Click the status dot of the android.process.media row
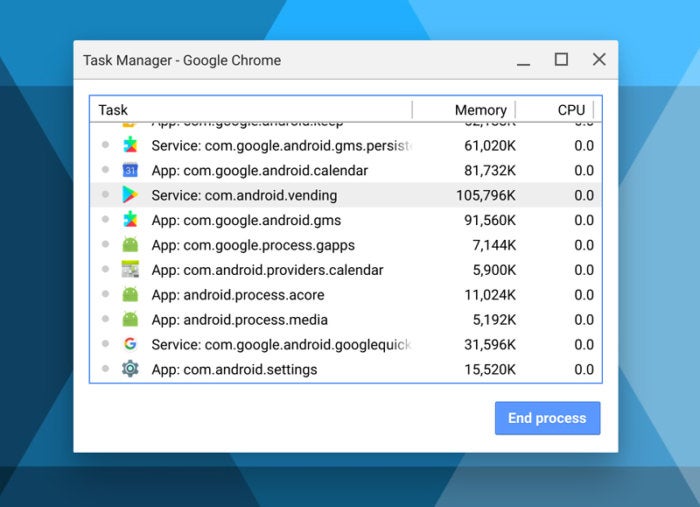The width and height of the screenshot is (700, 507). (105, 319)
